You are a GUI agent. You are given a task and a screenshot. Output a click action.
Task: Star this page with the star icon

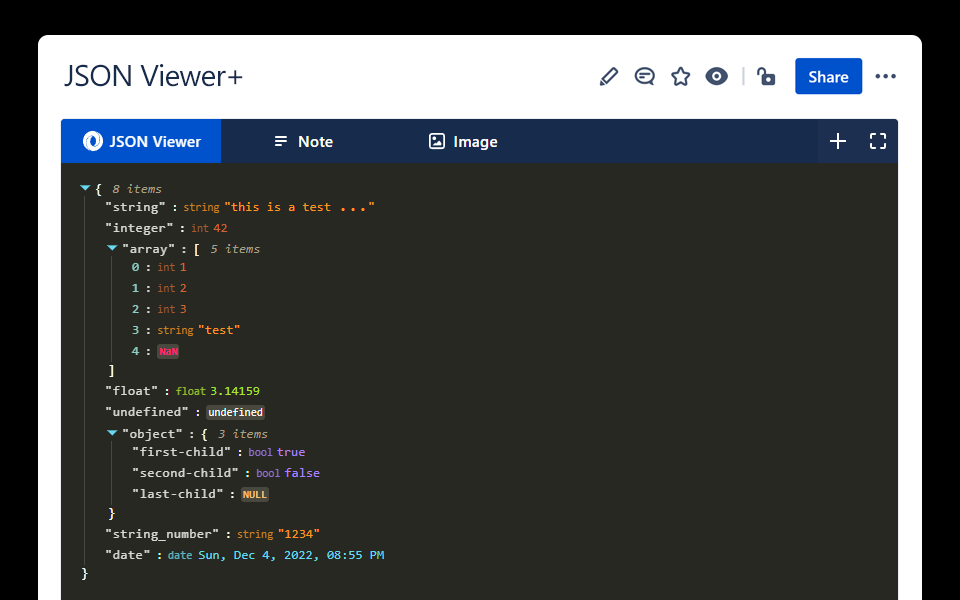(680, 77)
